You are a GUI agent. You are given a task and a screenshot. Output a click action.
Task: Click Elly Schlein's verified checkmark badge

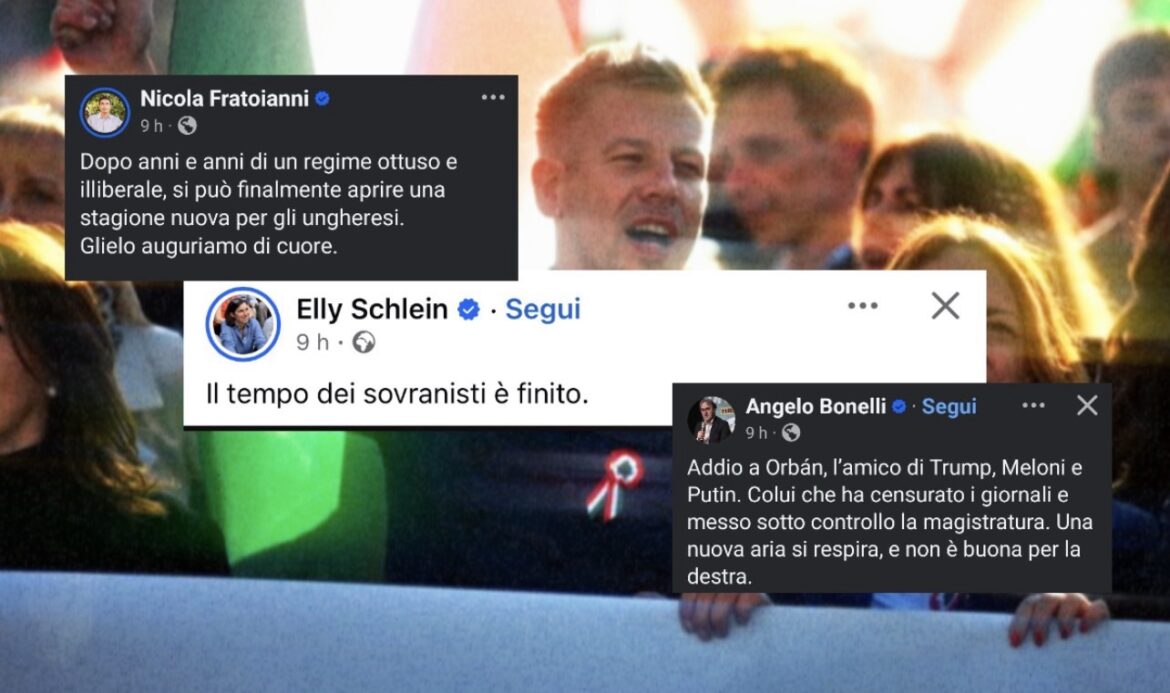(x=469, y=309)
